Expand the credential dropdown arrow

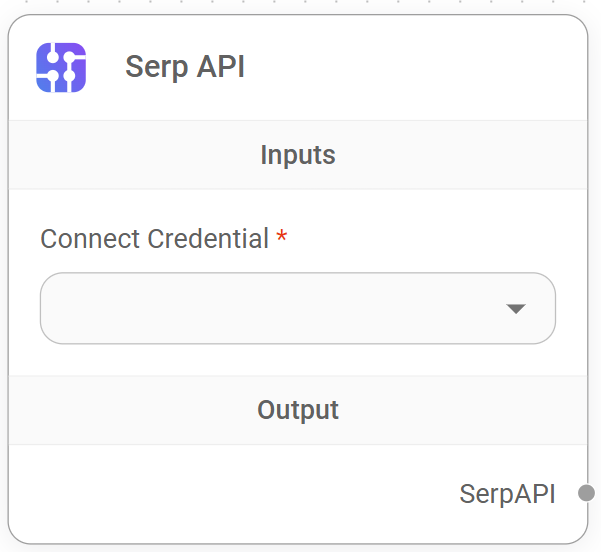516,309
